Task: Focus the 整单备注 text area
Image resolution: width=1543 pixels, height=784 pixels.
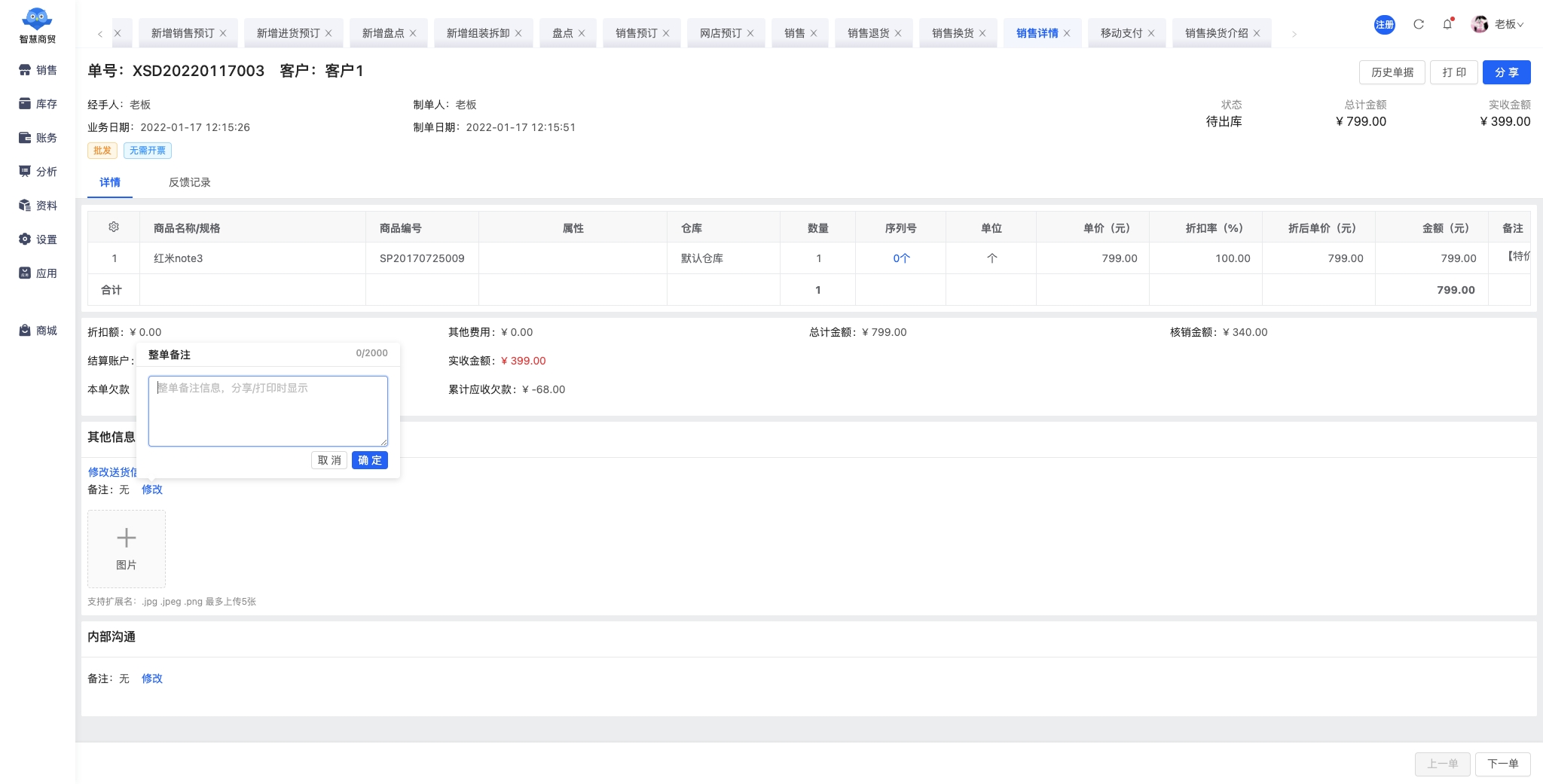Action: click(268, 411)
